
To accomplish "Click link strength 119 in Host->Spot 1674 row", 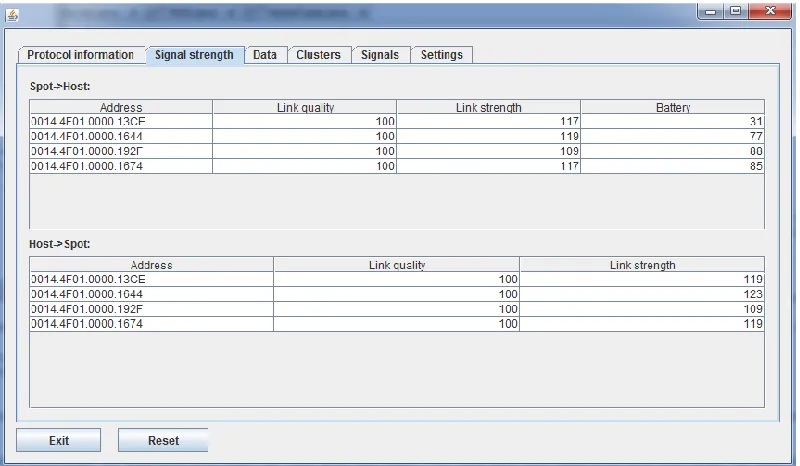I will point(642,324).
